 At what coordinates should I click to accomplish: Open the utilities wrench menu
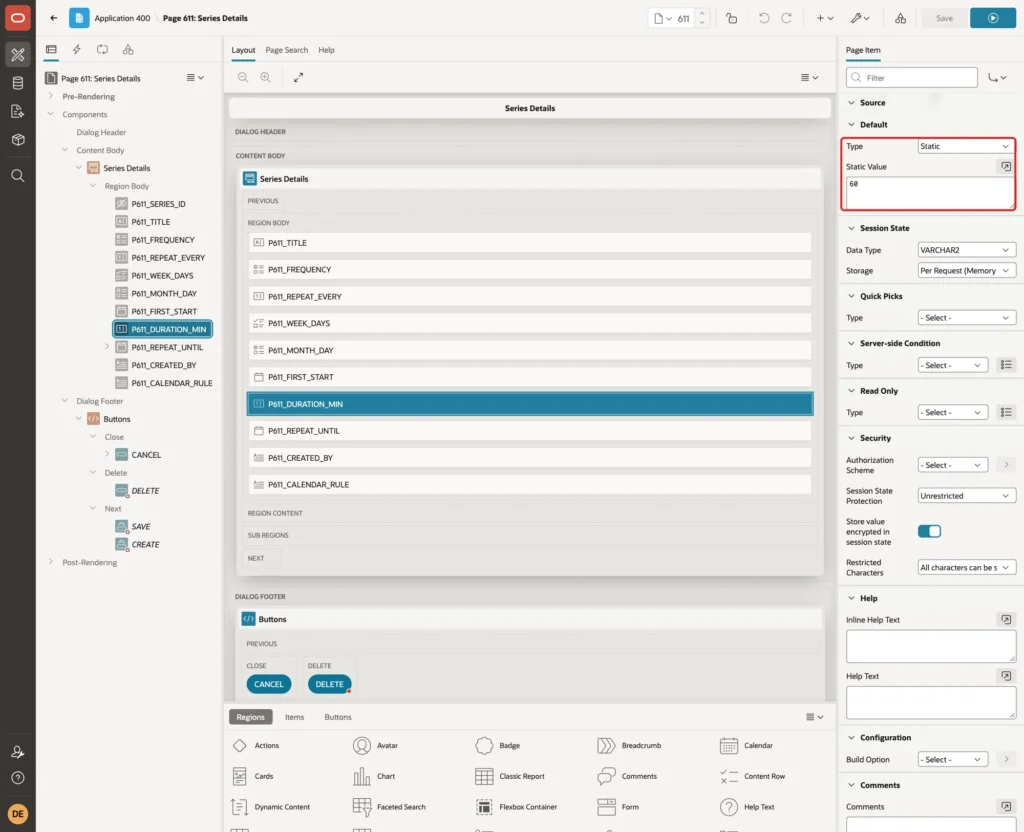[860, 18]
